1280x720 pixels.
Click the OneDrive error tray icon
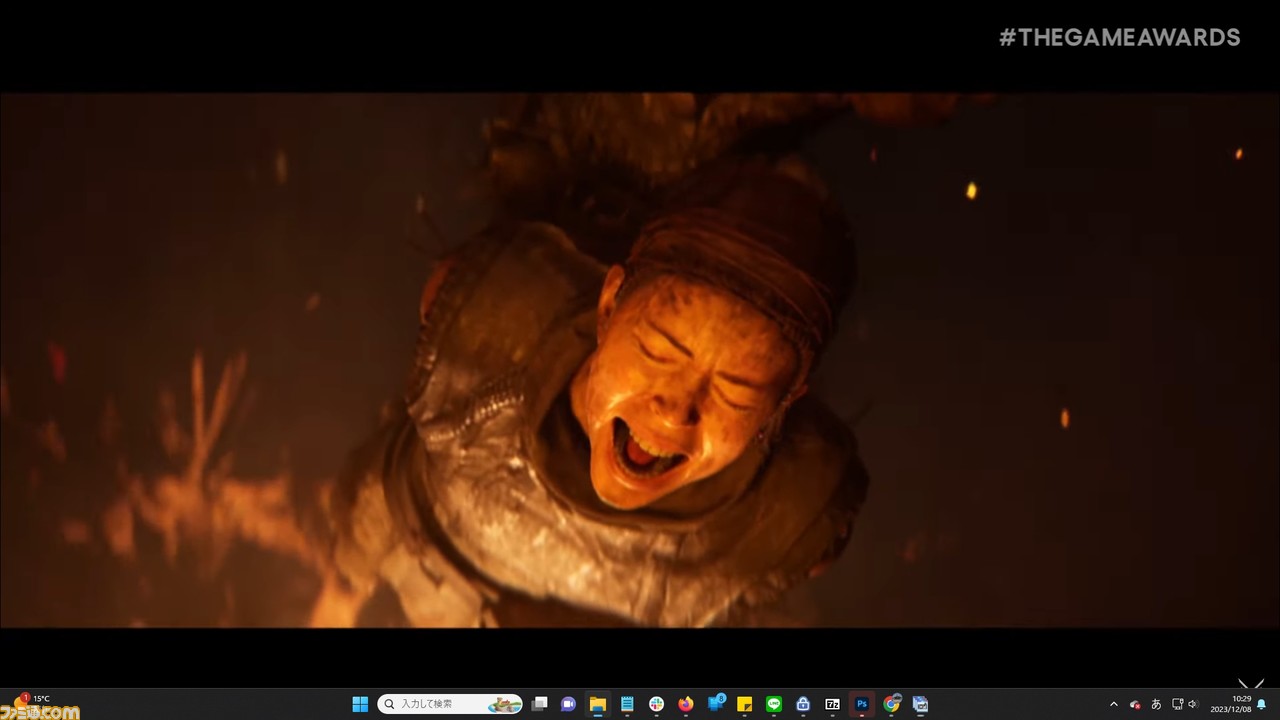[x=1135, y=704]
